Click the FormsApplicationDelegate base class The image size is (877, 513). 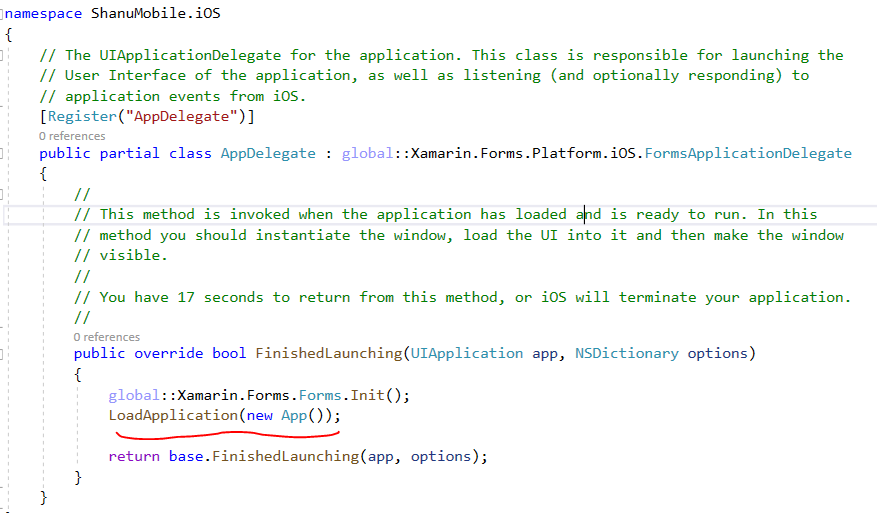pos(748,153)
